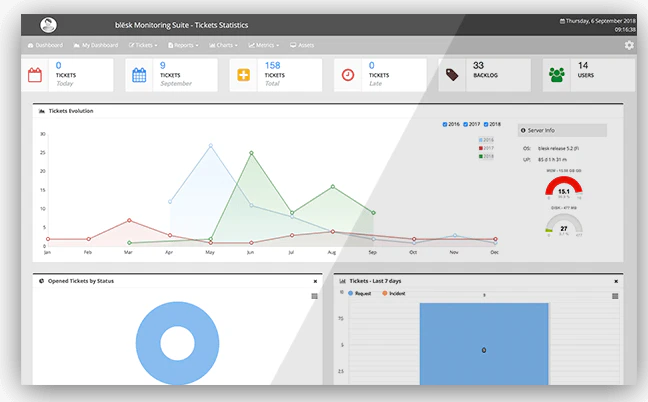Screen dimensions: 648x402
Task: Click the Tickets Last 7 days bar icon
Action: click(342, 281)
